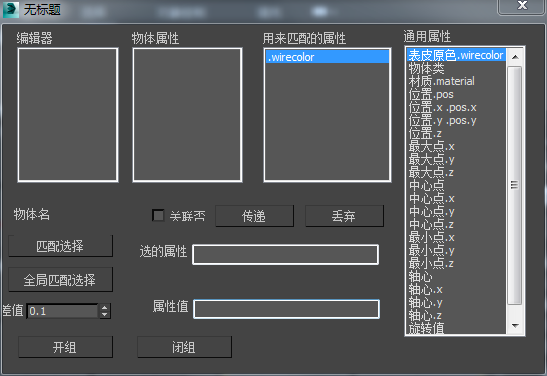The image size is (547, 376).
Task: Select 最大点.y list entry
Action: [456, 159]
